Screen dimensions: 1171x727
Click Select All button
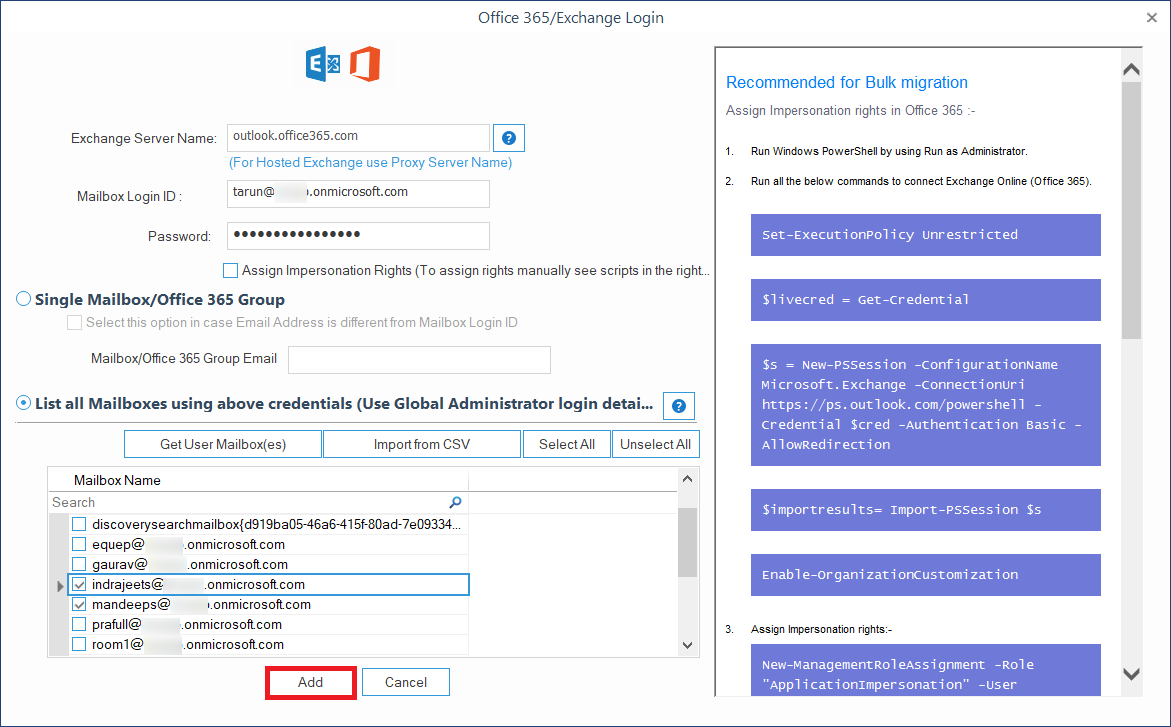click(567, 444)
